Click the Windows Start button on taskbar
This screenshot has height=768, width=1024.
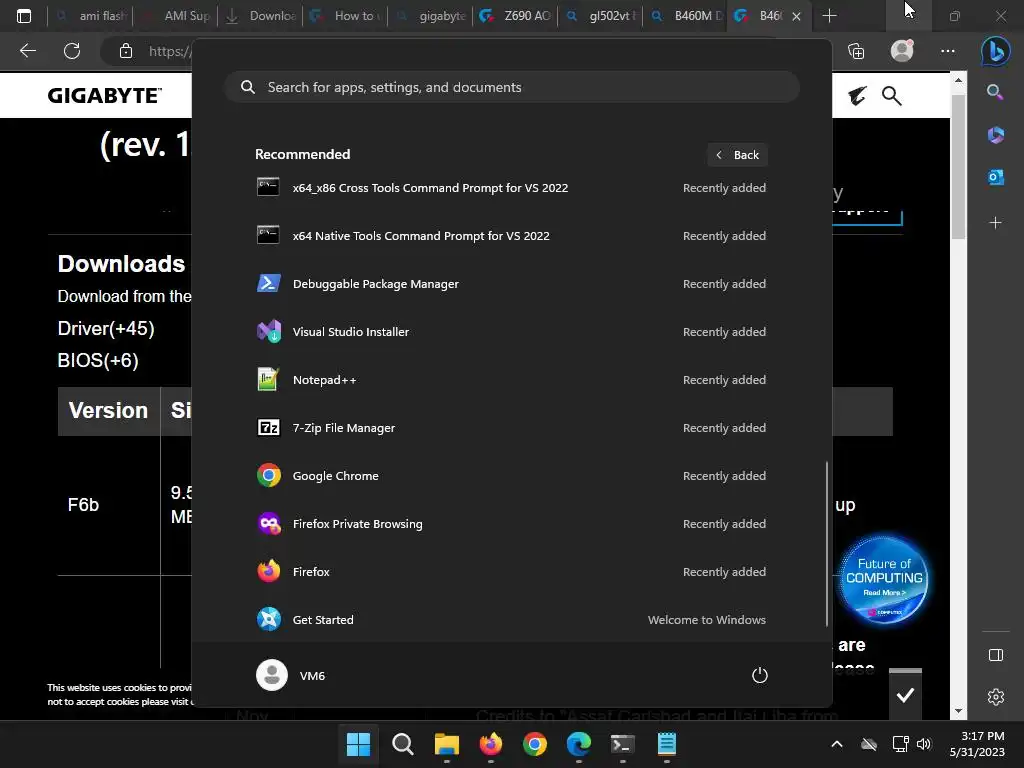(x=358, y=744)
